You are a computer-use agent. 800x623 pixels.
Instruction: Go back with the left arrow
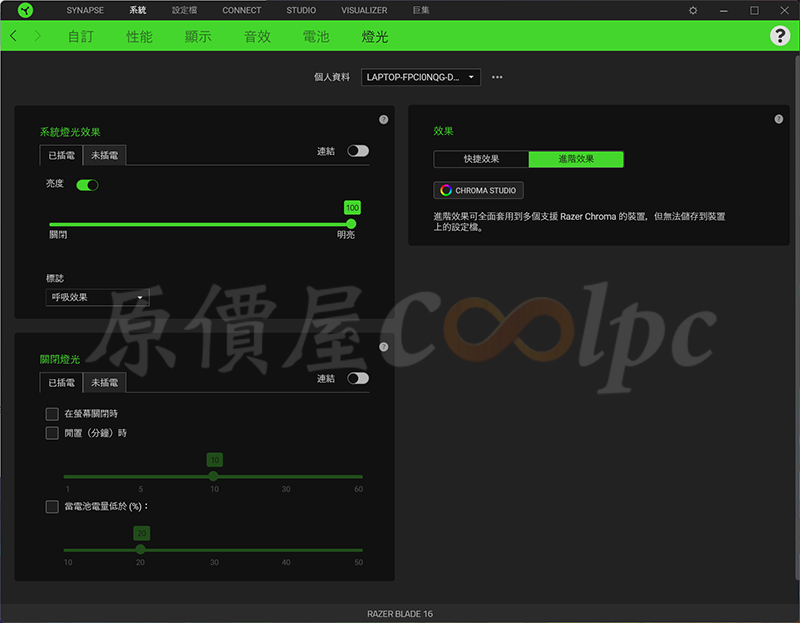(x=14, y=36)
